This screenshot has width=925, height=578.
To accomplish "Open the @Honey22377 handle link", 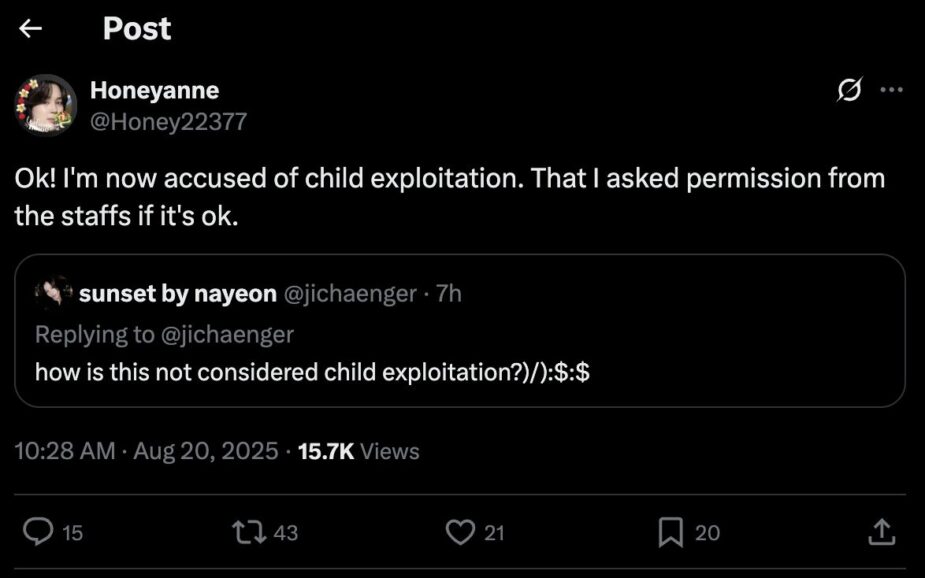I will pos(168,122).
